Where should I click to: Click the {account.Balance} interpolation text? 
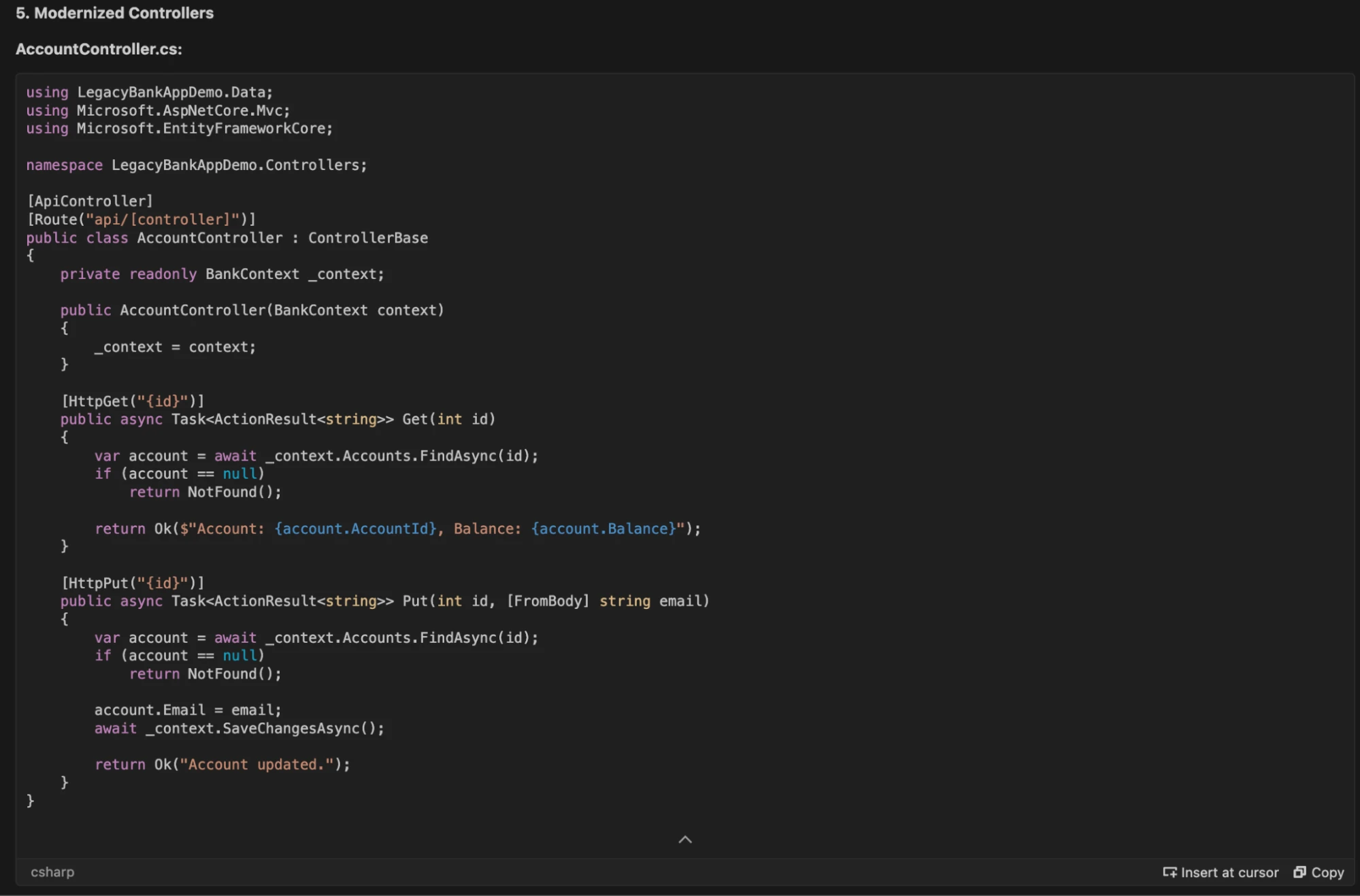point(603,529)
